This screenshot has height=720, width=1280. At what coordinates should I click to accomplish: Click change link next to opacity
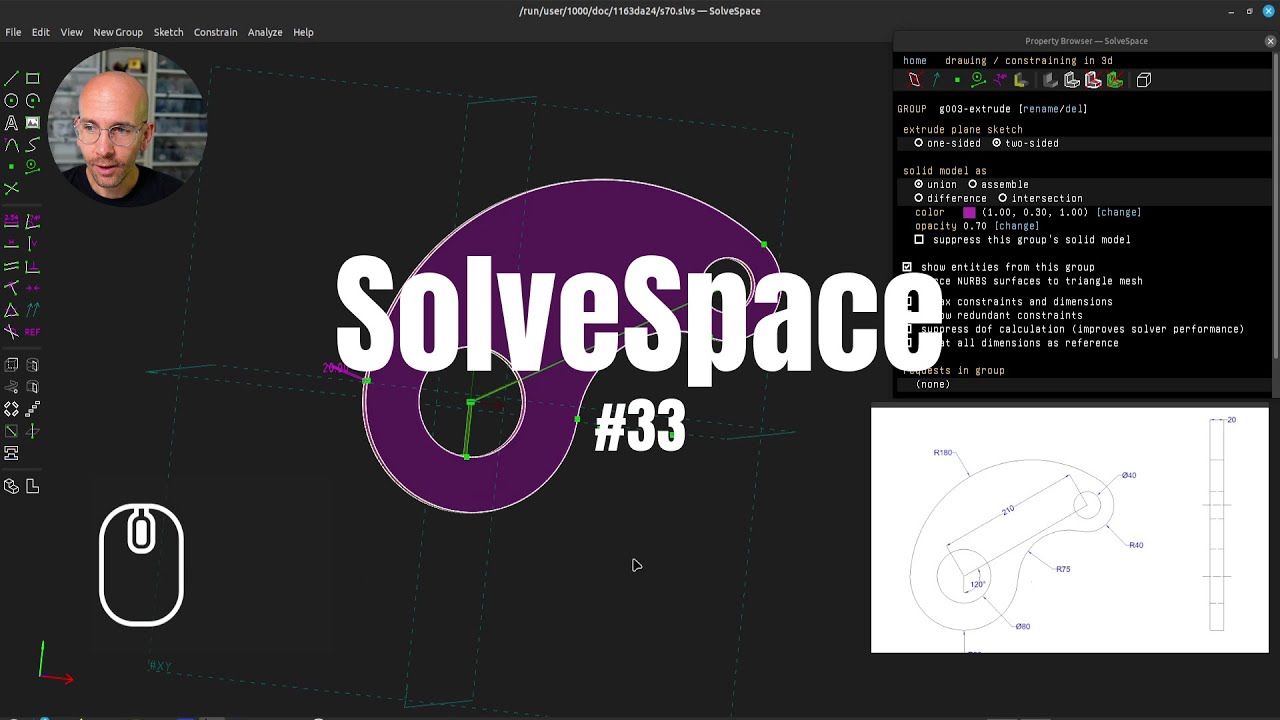pyautogui.click(x=1017, y=227)
